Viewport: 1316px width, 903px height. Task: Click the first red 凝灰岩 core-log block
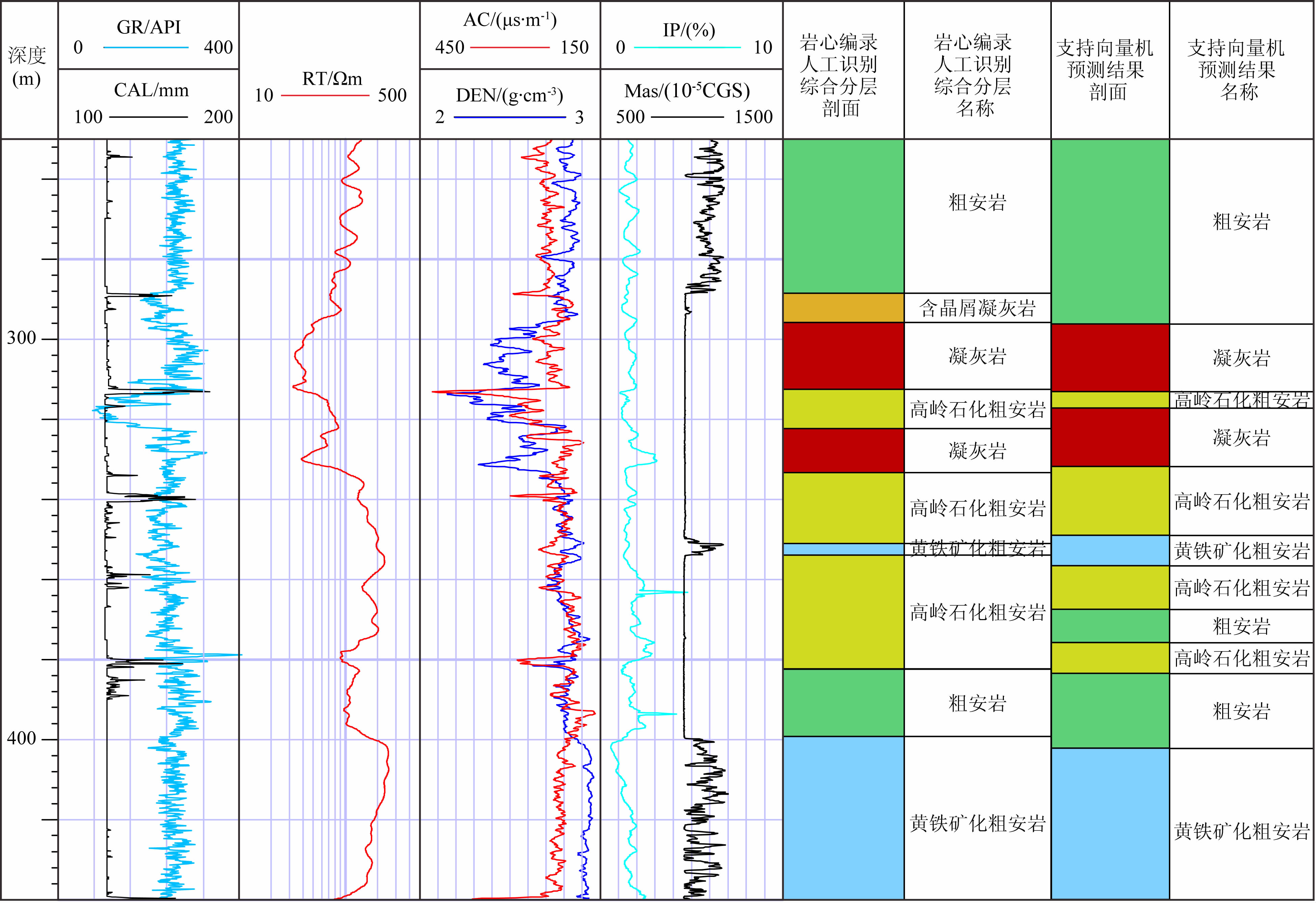843,356
